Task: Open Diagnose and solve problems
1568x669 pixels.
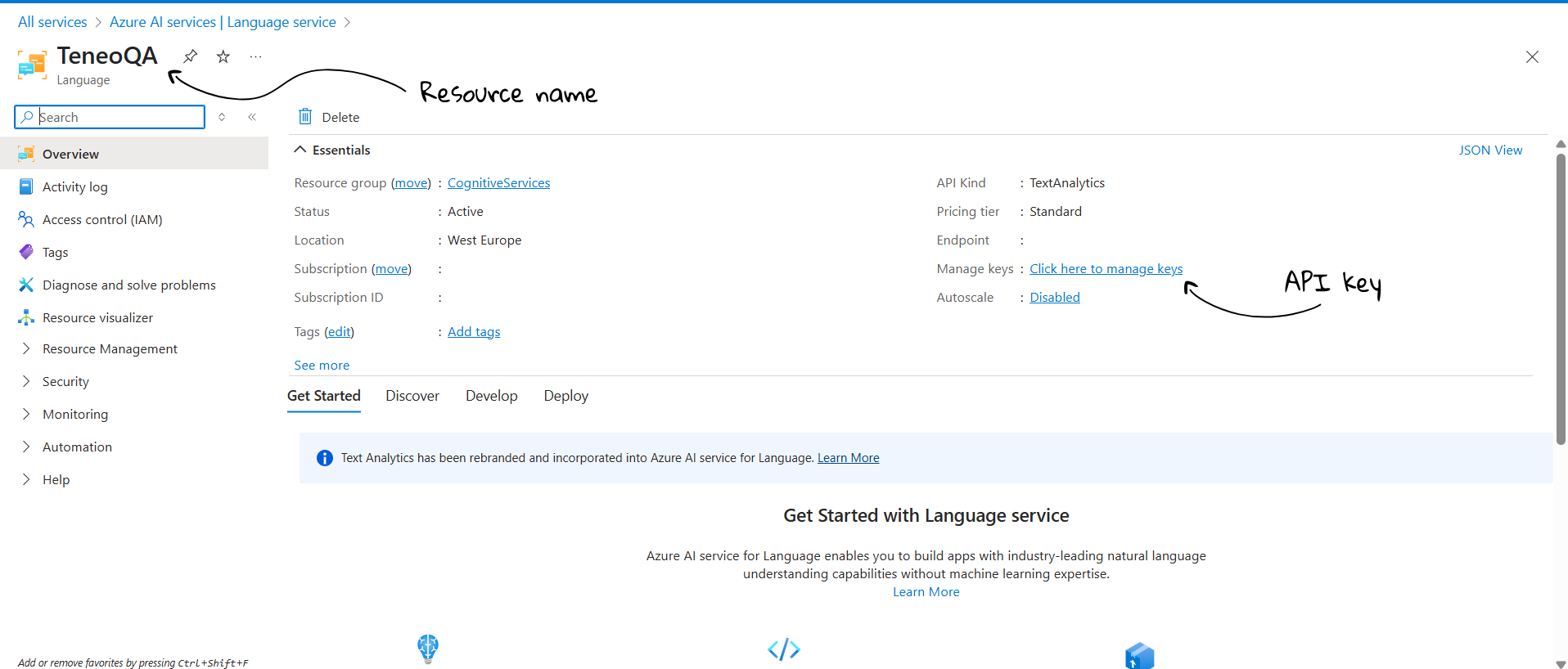Action: point(128,285)
